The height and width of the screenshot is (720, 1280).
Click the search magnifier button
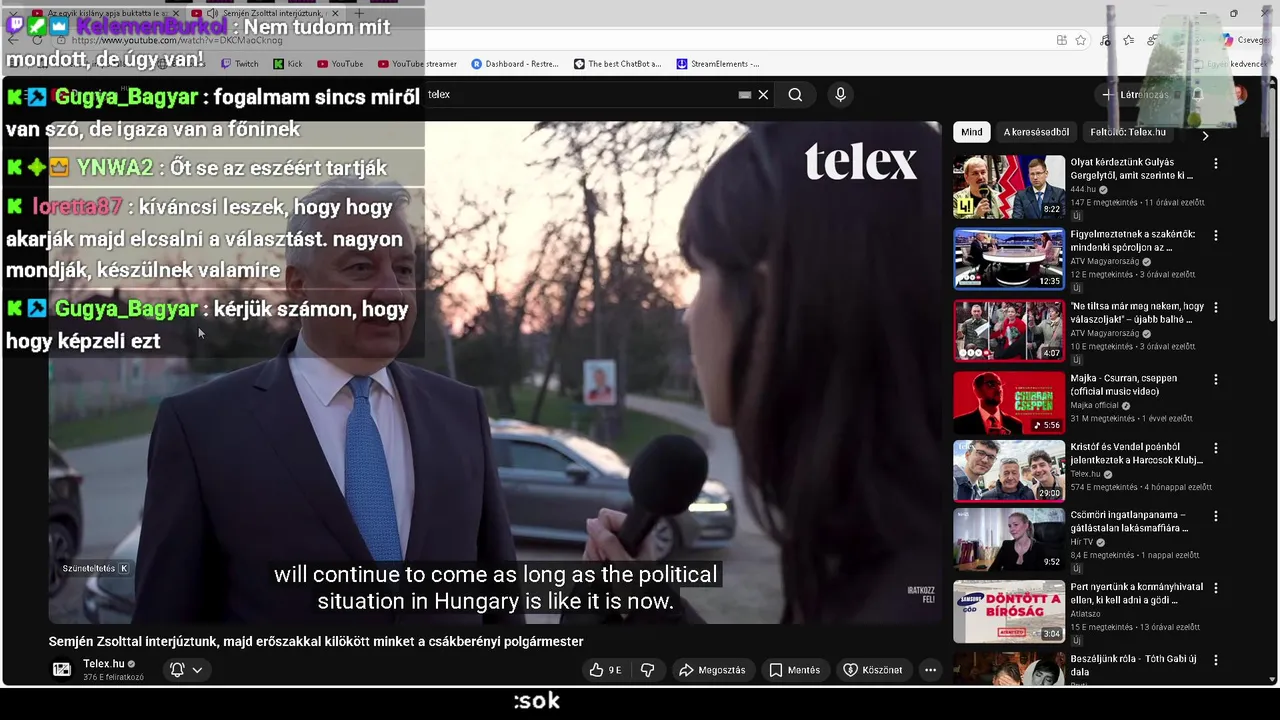point(795,95)
